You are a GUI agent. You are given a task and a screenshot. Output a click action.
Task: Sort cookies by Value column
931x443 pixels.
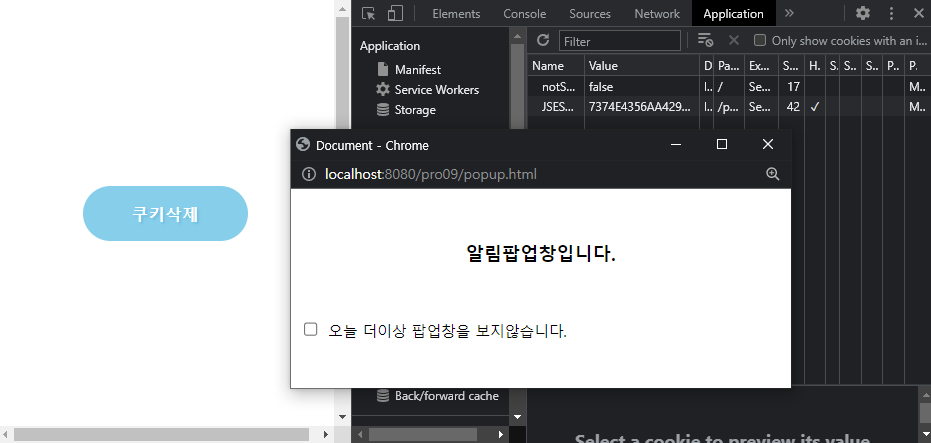tap(642, 66)
